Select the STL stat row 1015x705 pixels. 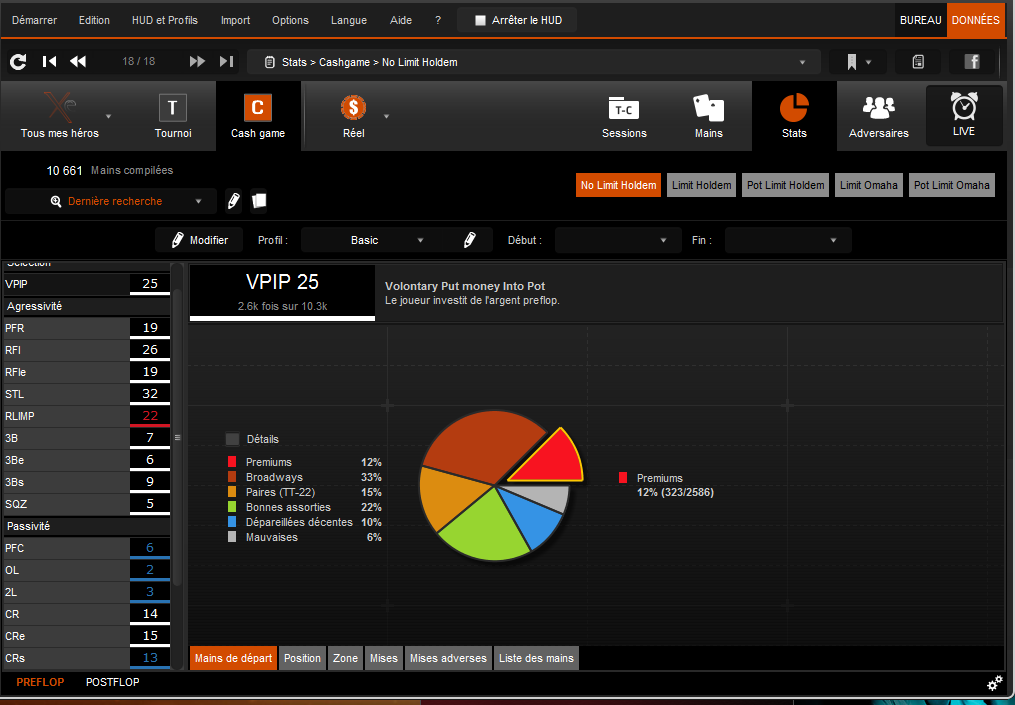(x=87, y=394)
